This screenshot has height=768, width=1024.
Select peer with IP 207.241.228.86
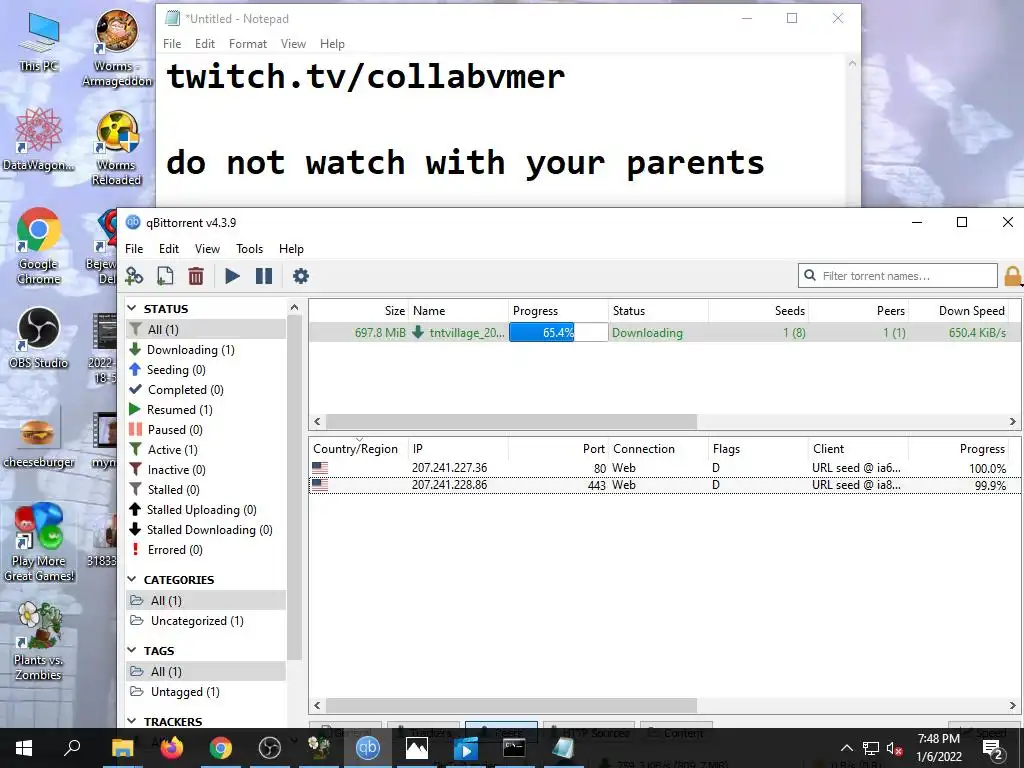coord(665,485)
